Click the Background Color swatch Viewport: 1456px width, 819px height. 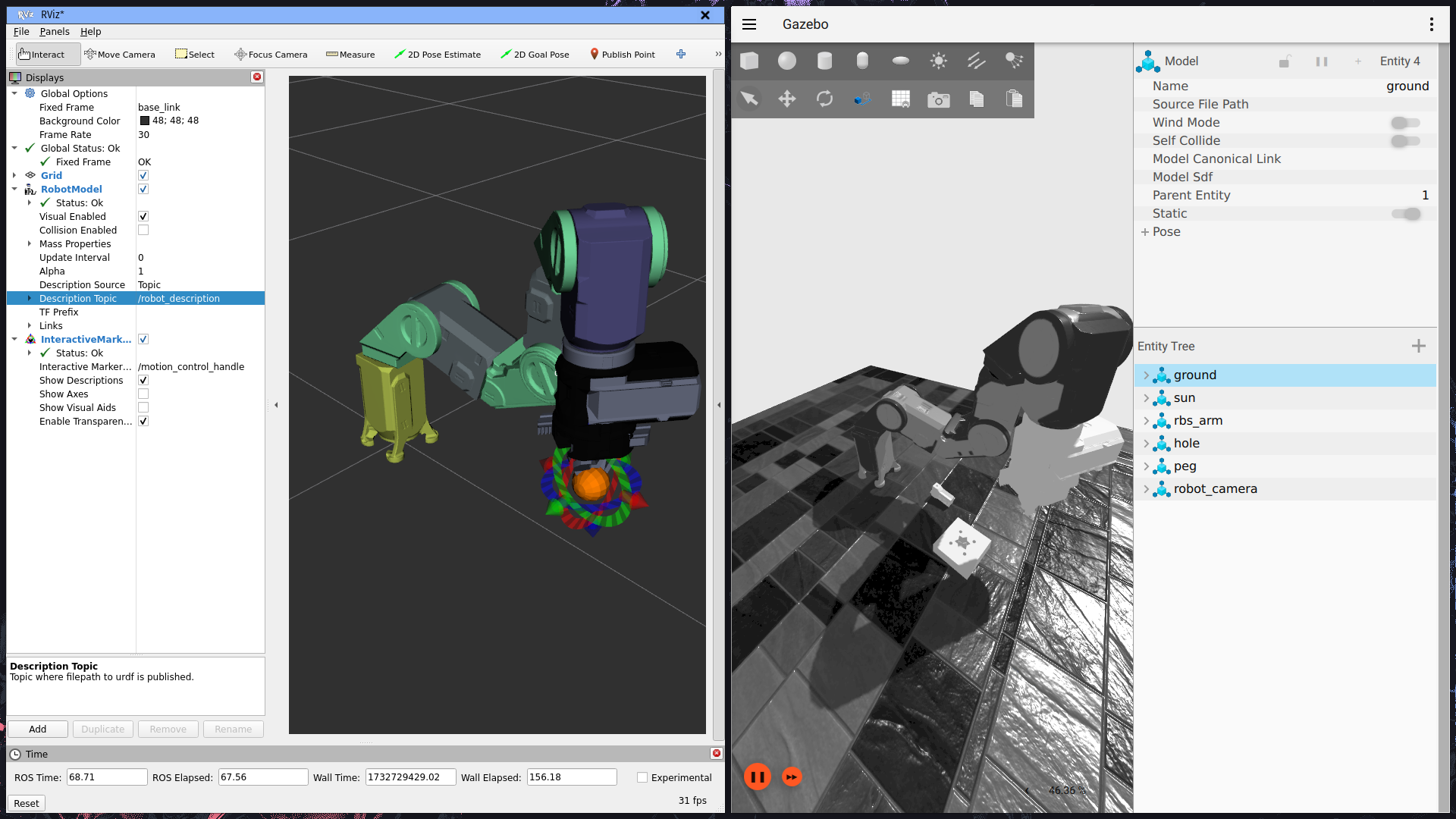(145, 121)
